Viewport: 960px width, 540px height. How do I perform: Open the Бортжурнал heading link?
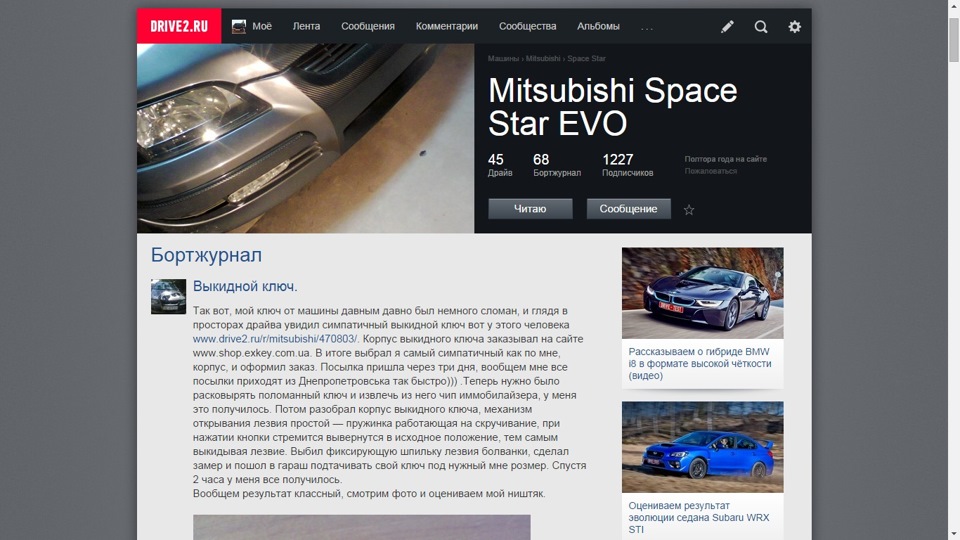pos(206,255)
